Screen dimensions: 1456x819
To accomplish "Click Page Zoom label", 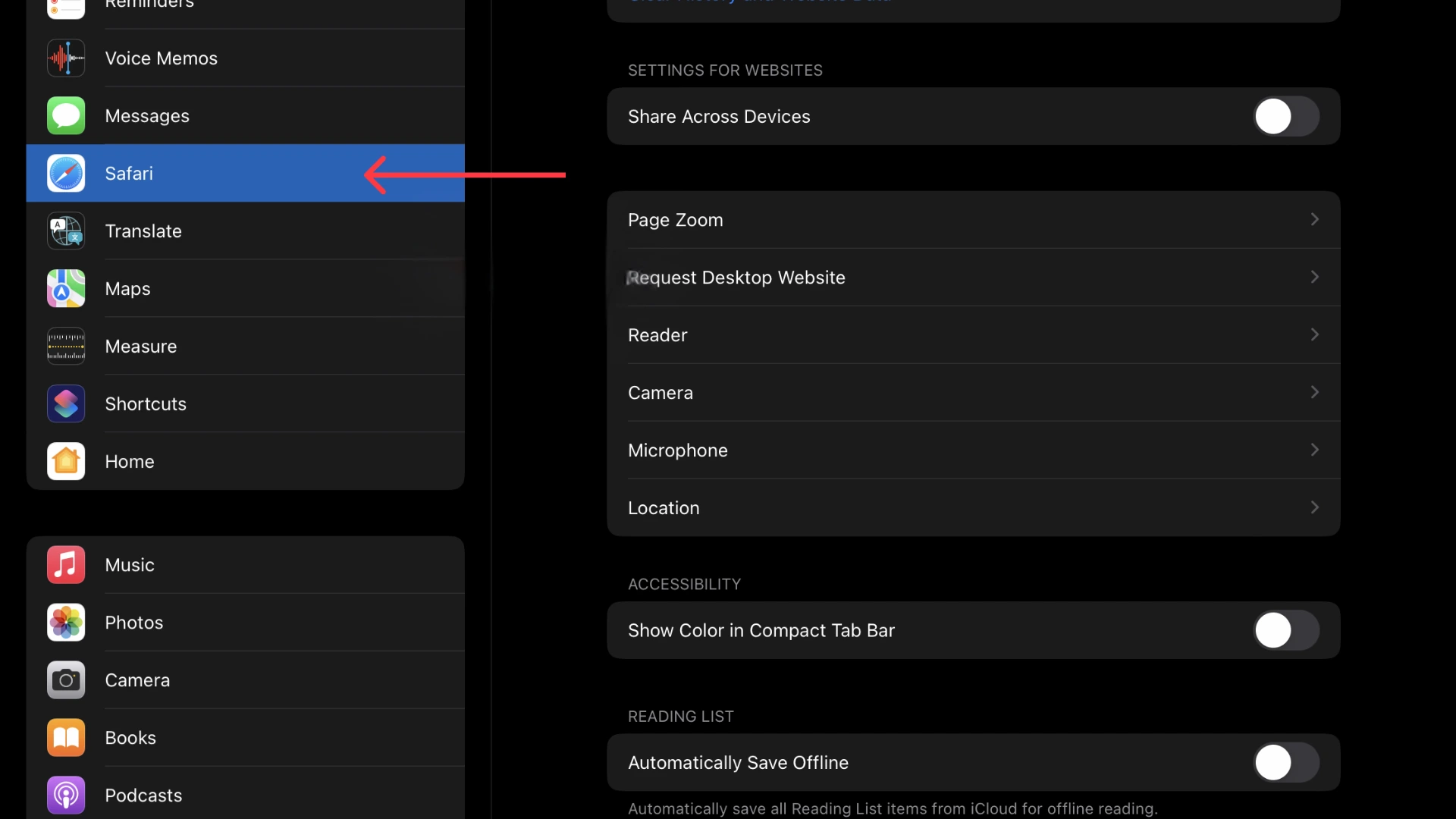I will click(676, 220).
